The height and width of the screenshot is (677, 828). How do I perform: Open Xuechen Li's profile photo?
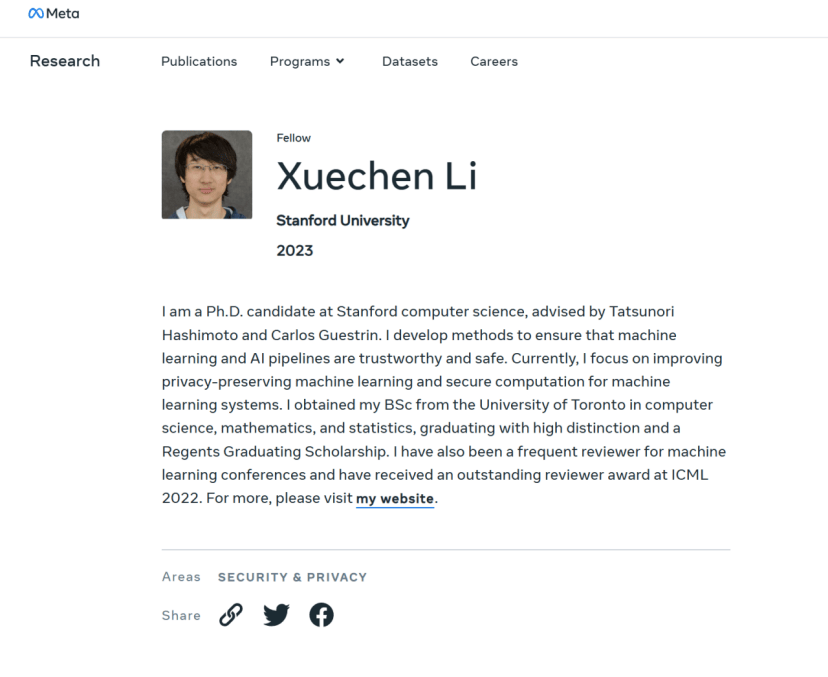(x=207, y=173)
